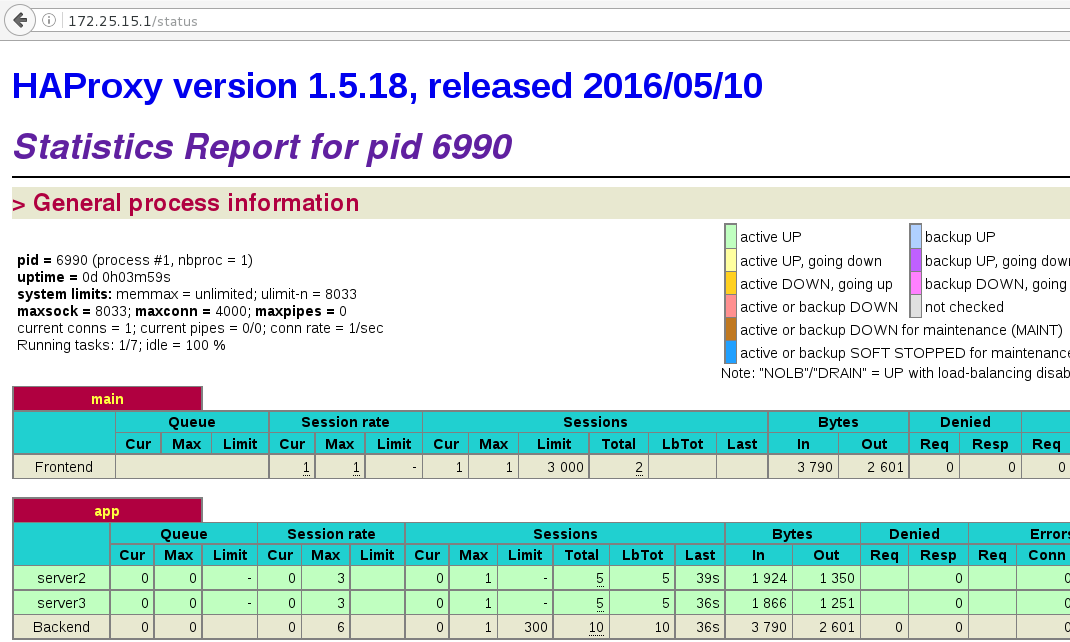Select the pid = 6990 process line
The width and height of the screenshot is (1070, 642).
click(134, 260)
